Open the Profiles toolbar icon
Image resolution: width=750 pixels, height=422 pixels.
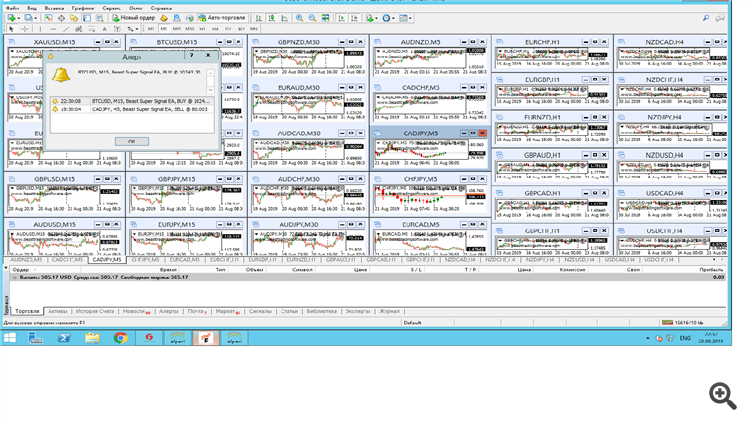pyautogui.click(x=28, y=18)
